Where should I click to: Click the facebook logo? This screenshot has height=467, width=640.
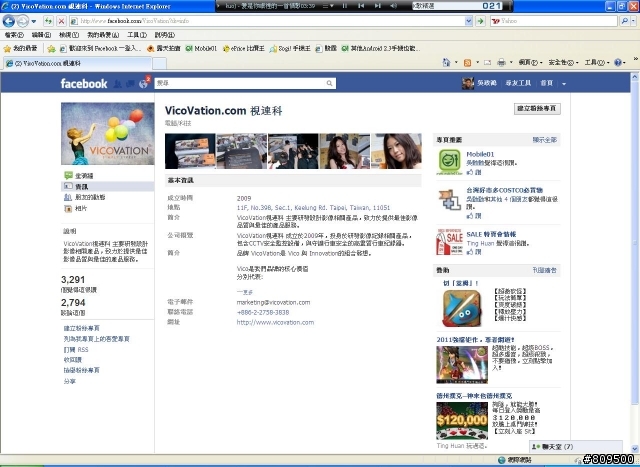click(84, 84)
